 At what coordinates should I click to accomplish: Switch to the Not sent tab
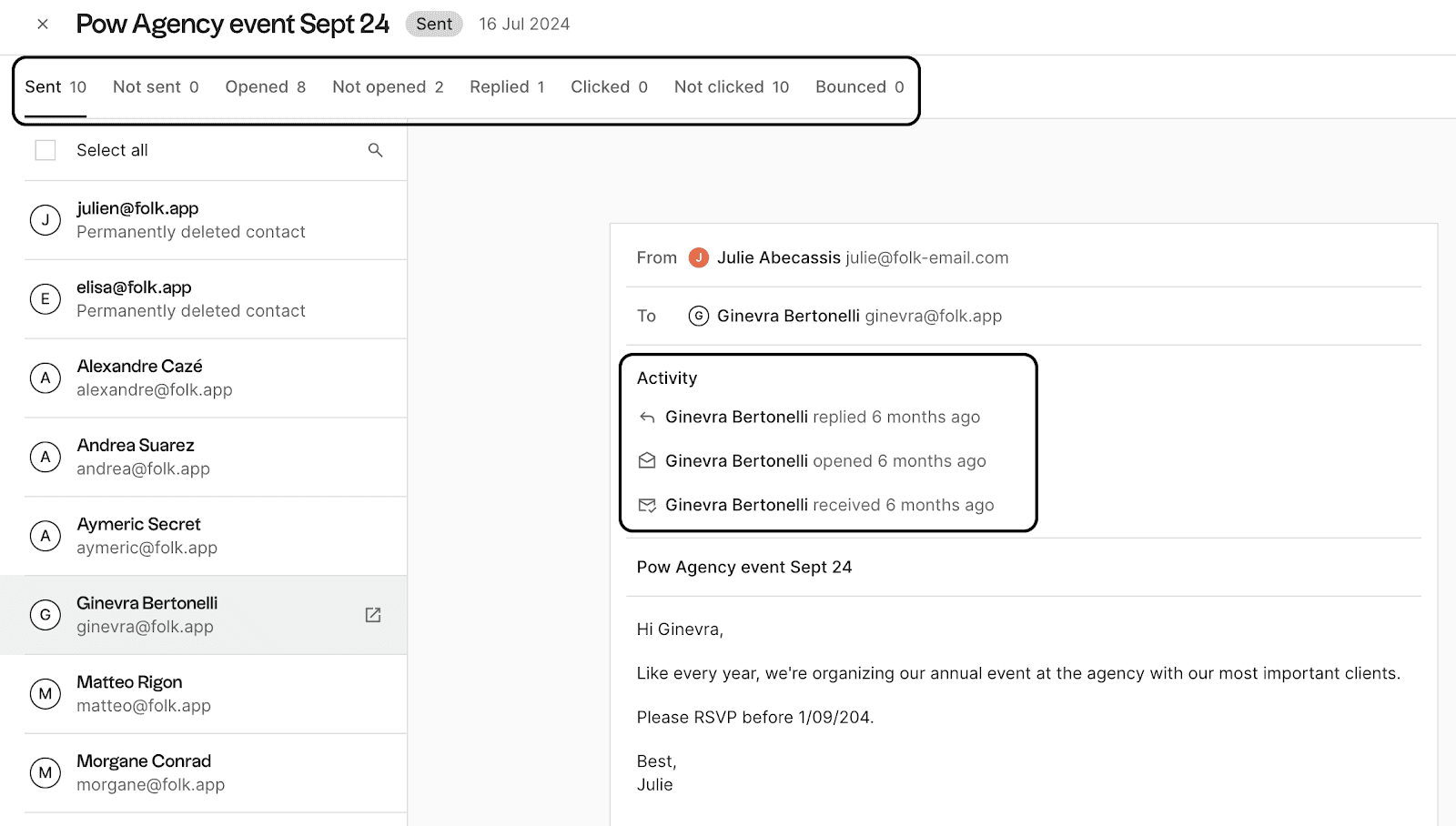(156, 87)
